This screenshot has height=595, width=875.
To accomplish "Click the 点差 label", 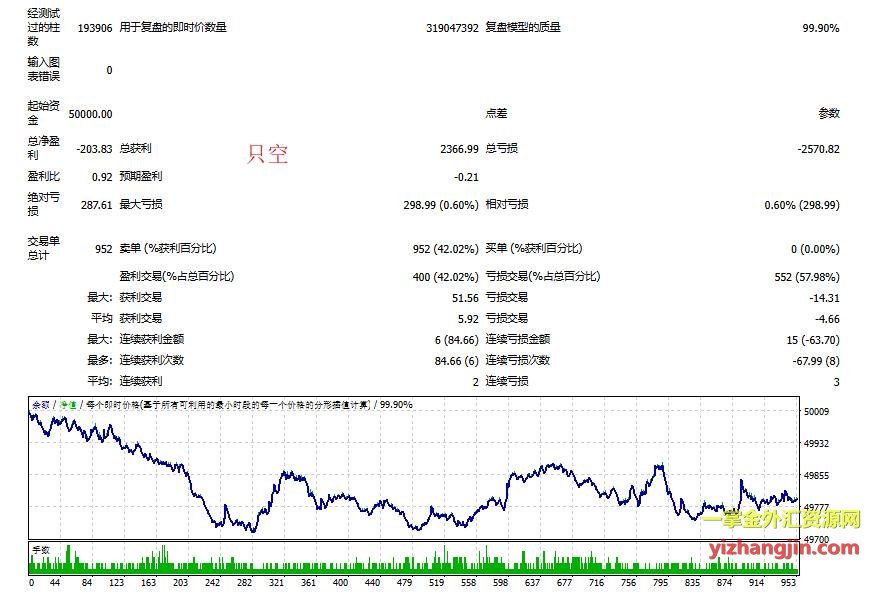I will pos(497,114).
